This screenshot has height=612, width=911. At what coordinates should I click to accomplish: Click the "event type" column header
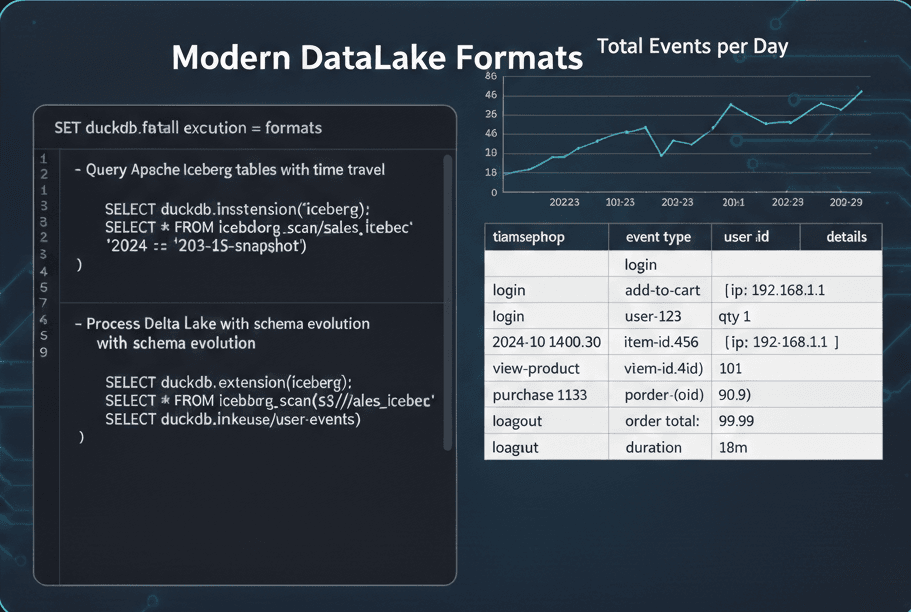(x=658, y=237)
